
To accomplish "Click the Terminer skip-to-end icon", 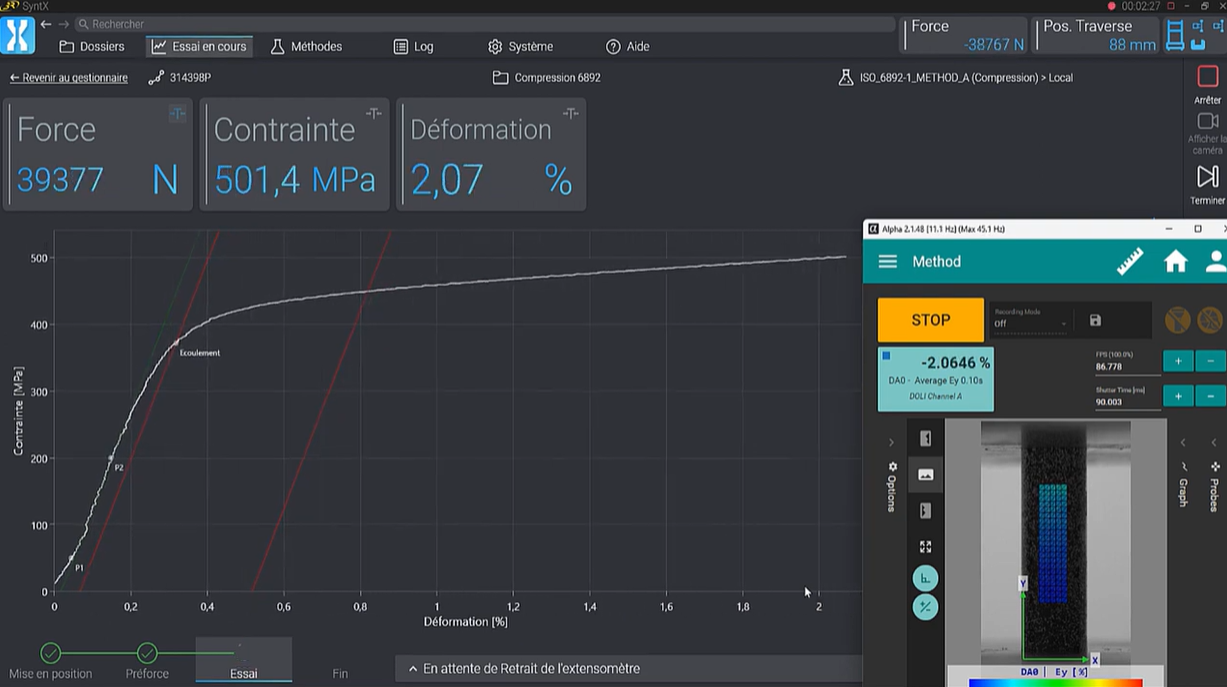I will click(x=1207, y=177).
